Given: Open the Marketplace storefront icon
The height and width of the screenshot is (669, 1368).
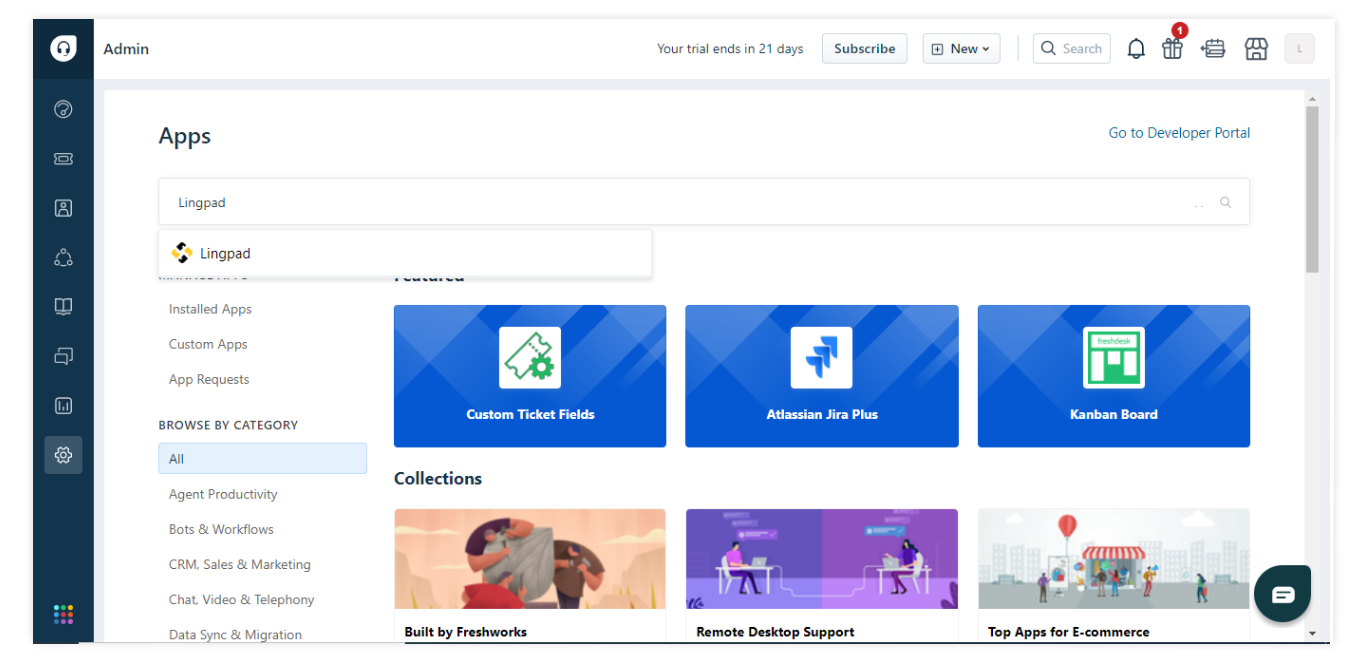Looking at the screenshot, I should pyautogui.click(x=1256, y=48).
